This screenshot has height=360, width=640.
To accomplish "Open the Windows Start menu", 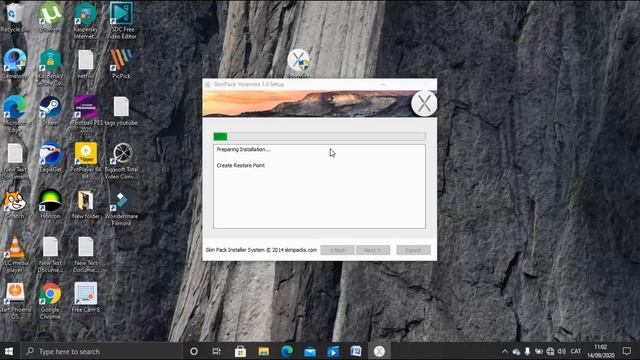I will point(9,351).
